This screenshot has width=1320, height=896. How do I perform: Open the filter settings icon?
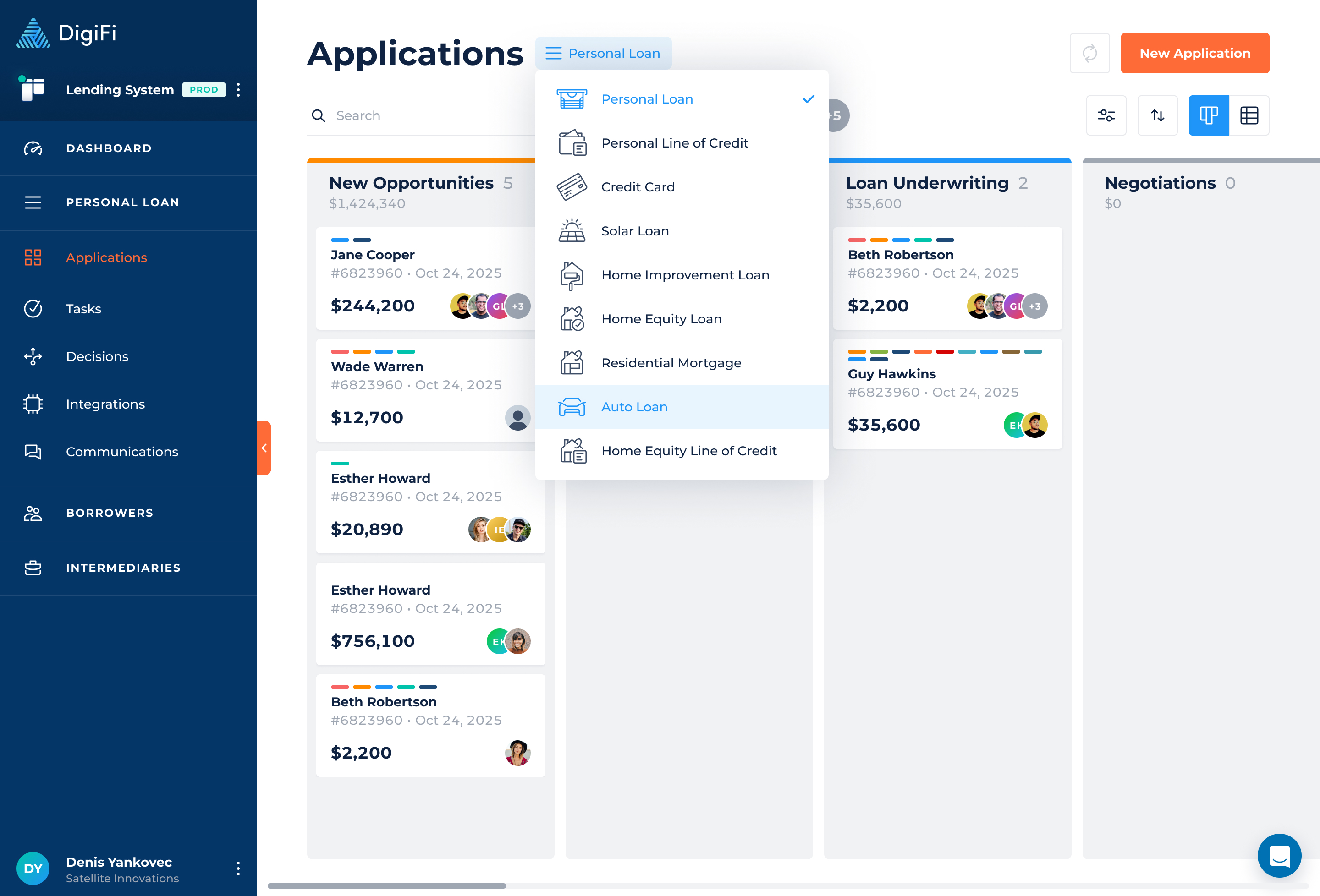click(x=1105, y=115)
